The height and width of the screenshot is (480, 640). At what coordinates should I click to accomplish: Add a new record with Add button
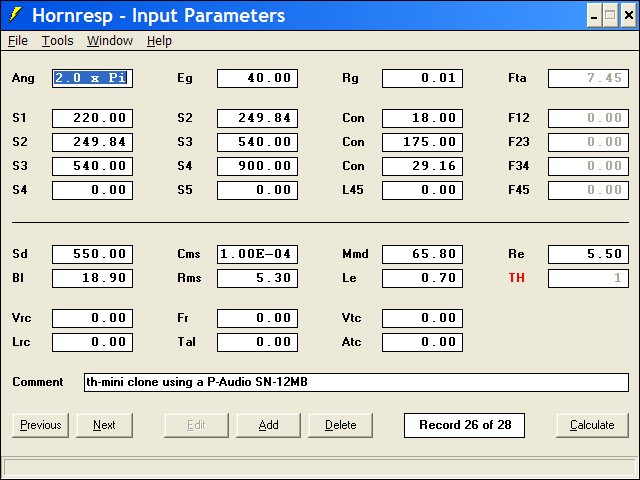tap(268, 425)
